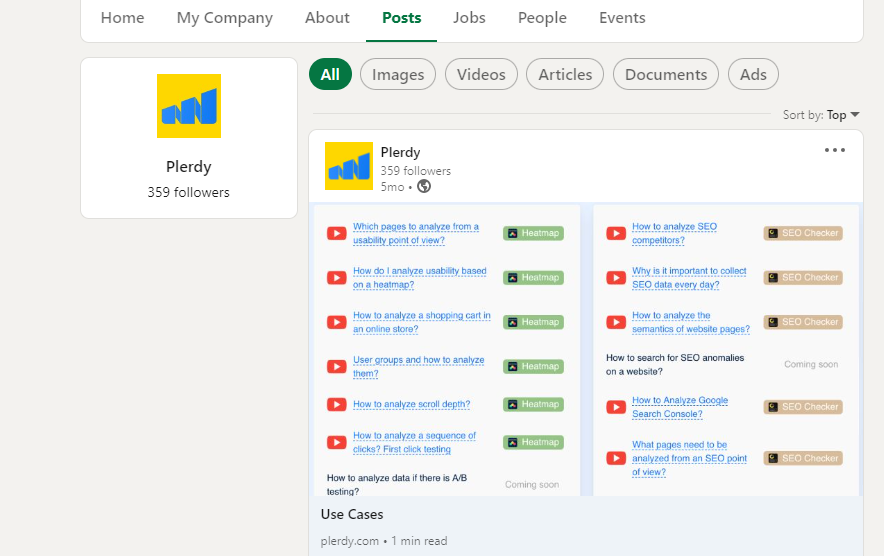Click the globe visibility icon on post
The image size is (884, 556).
coord(424,186)
